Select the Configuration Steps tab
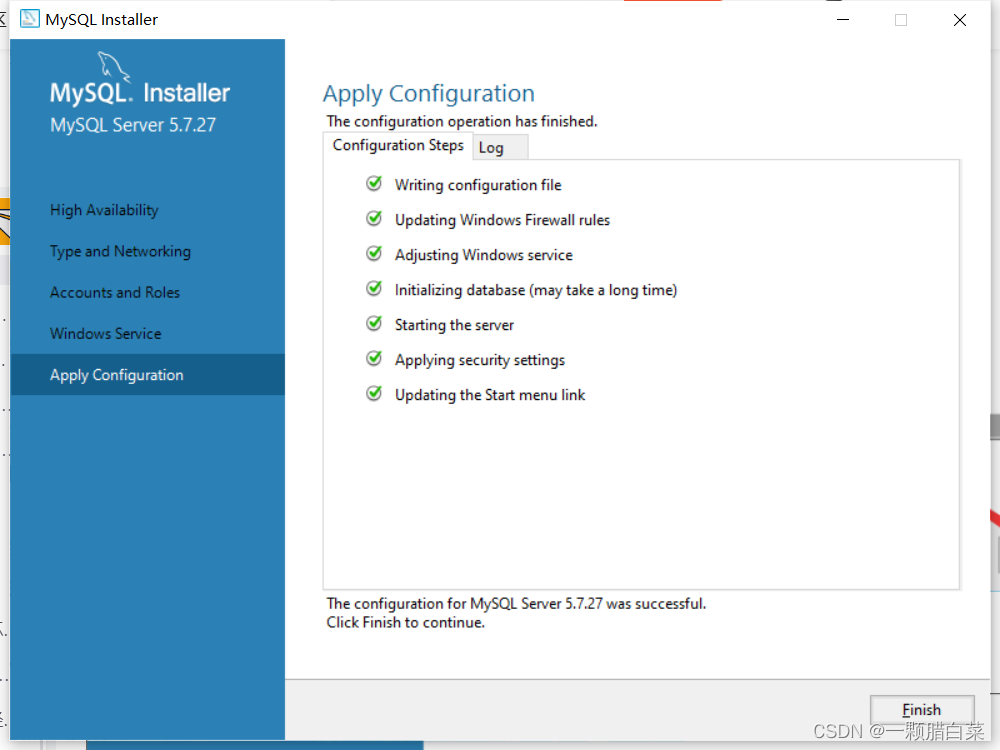This screenshot has height=750, width=1000. (x=398, y=145)
